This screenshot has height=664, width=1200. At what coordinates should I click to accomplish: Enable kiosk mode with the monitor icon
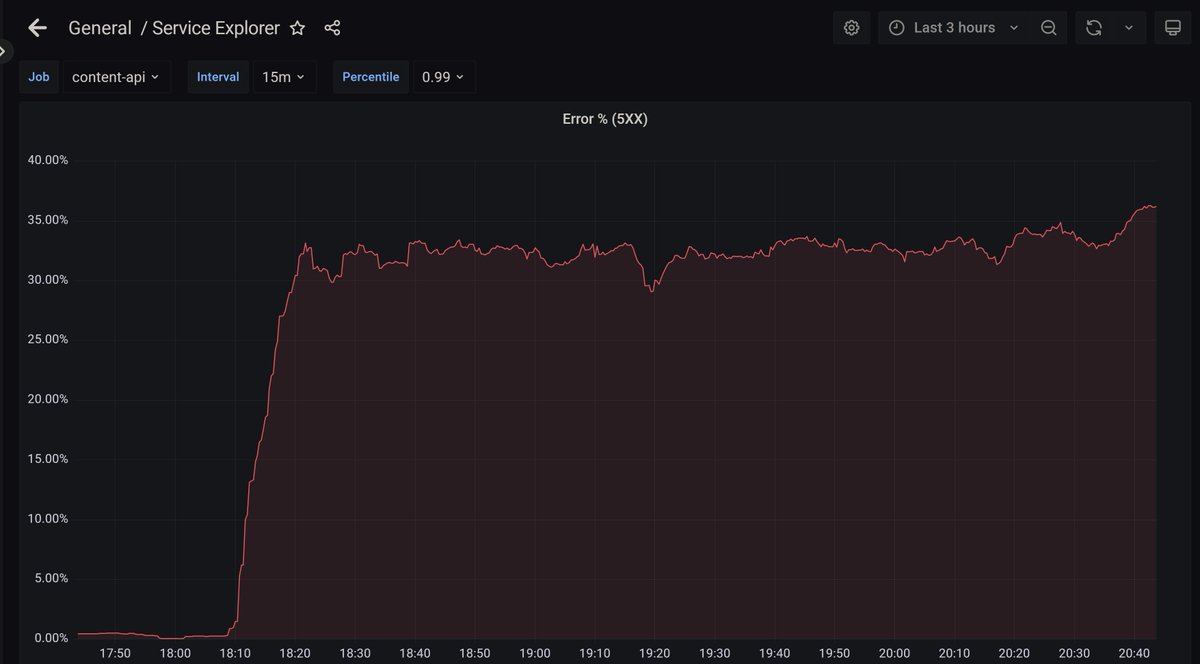[1172, 27]
